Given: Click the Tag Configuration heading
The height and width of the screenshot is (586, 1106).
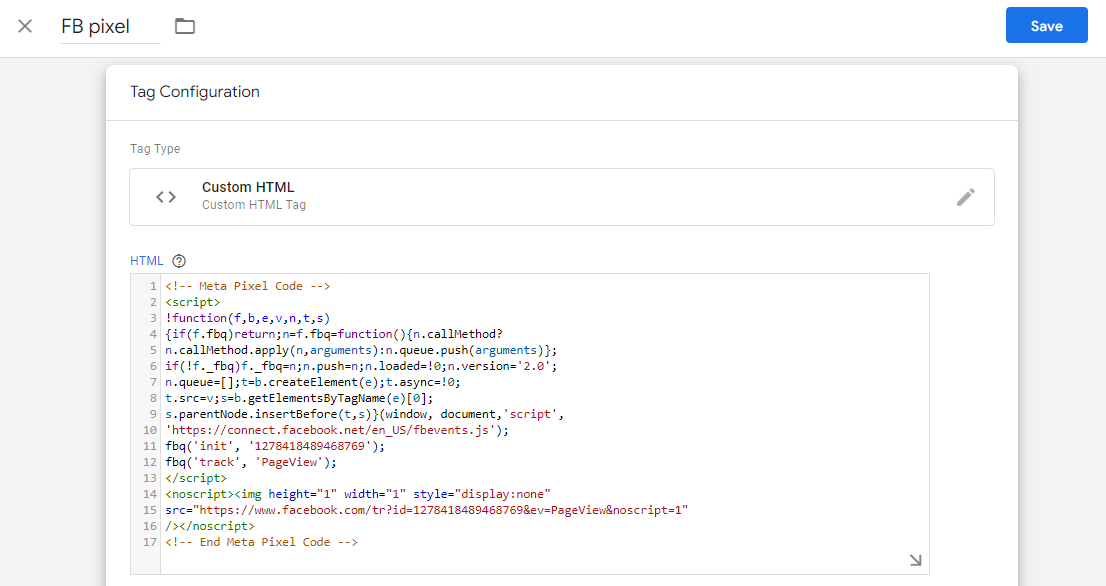Looking at the screenshot, I should tap(195, 92).
